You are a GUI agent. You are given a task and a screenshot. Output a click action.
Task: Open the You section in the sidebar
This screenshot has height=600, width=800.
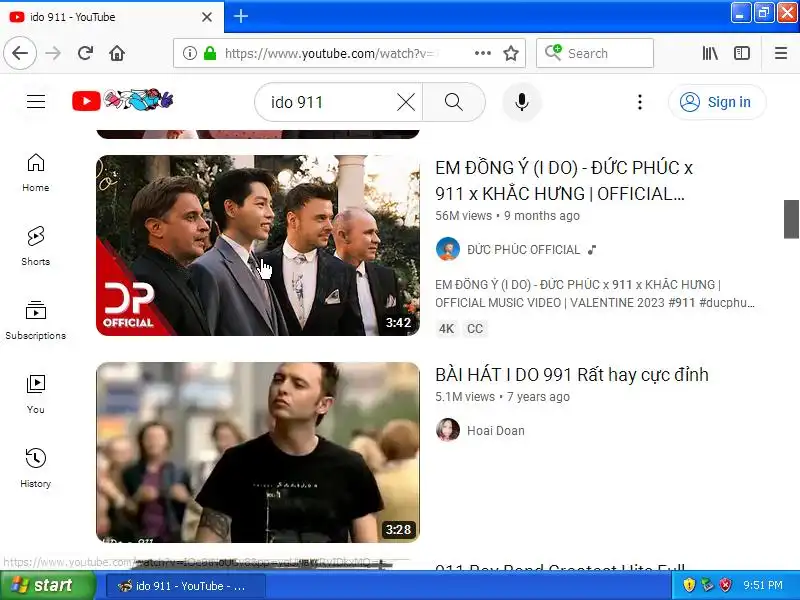(36, 394)
